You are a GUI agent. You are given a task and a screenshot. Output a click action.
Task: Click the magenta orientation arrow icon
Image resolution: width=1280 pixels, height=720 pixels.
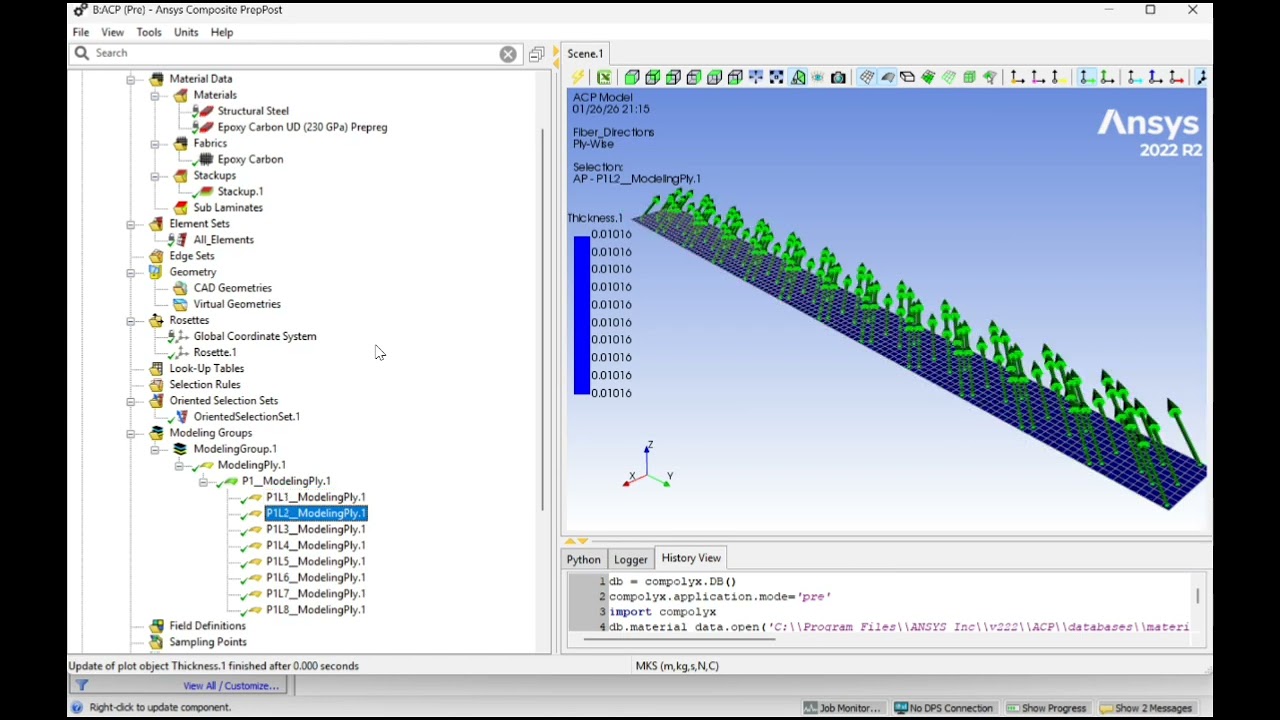tap(1037, 77)
